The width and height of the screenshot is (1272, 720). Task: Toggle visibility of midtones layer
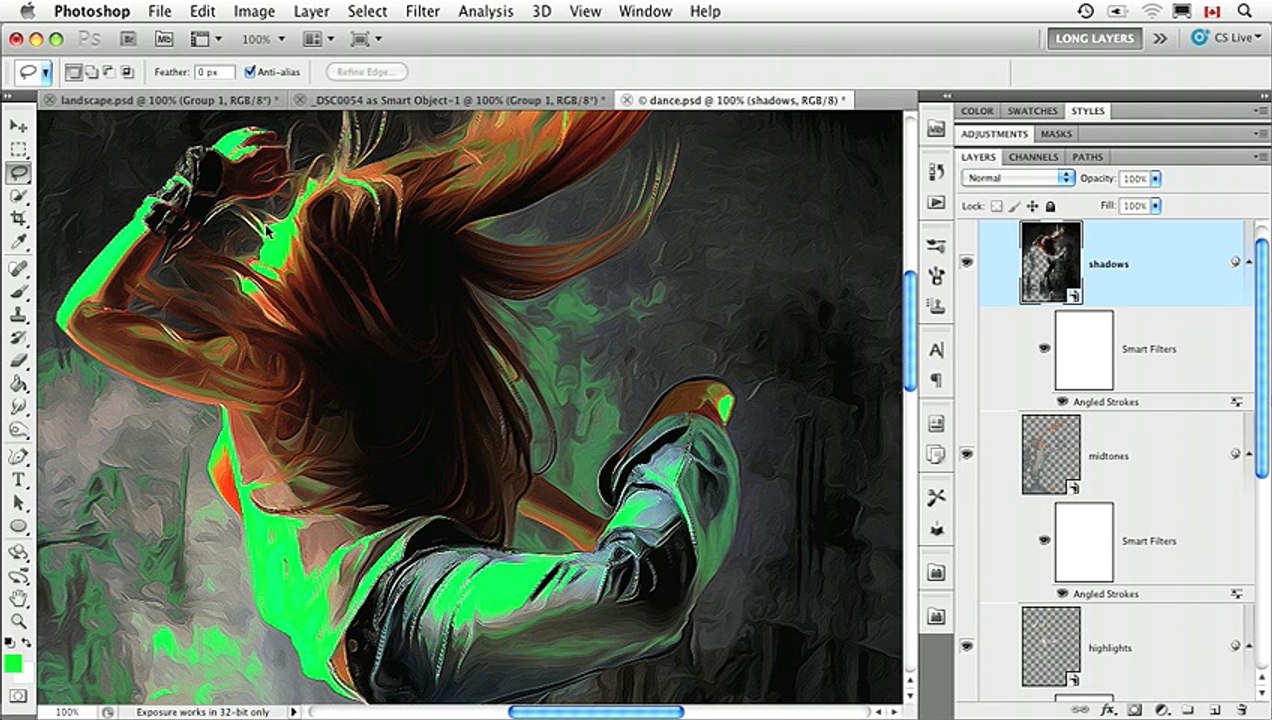click(967, 454)
